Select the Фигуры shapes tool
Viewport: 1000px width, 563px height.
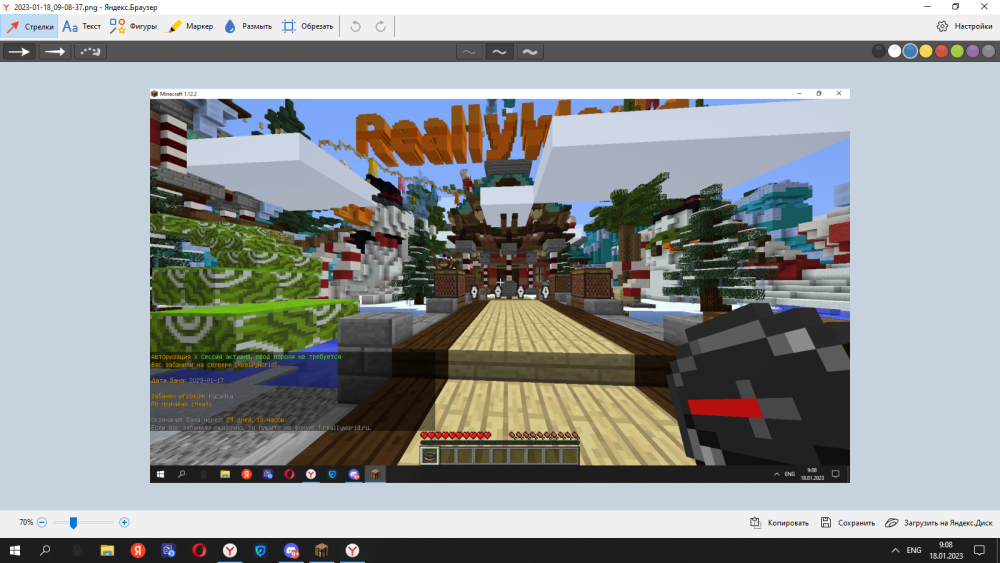(133, 26)
